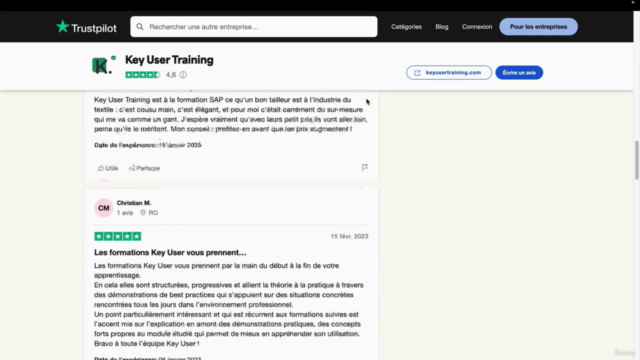Visit the keyusertraining.com website
This screenshot has height=360, width=640.
pos(449,73)
